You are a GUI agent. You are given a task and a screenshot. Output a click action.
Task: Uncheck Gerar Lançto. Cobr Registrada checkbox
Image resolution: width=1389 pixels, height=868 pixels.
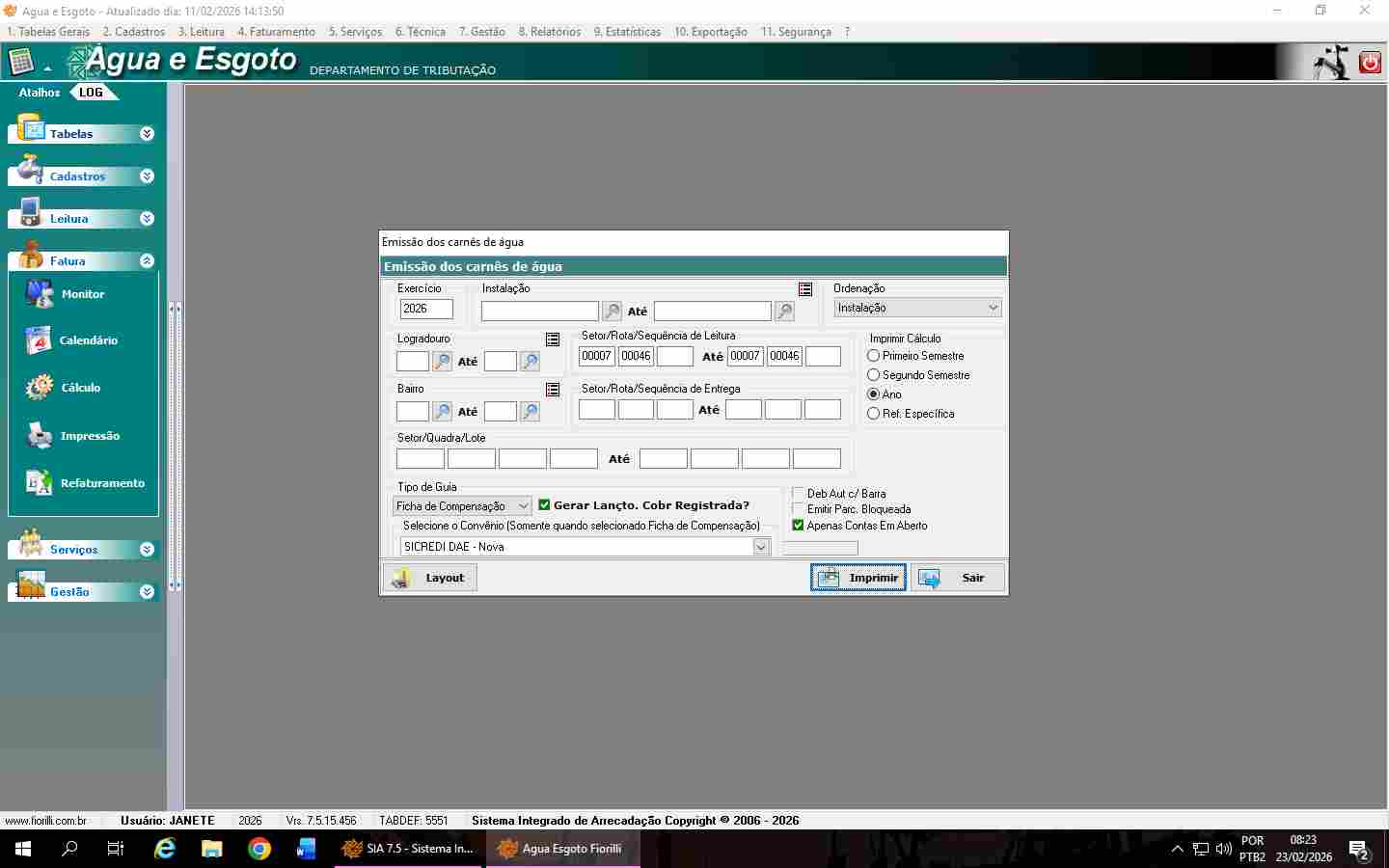point(545,505)
